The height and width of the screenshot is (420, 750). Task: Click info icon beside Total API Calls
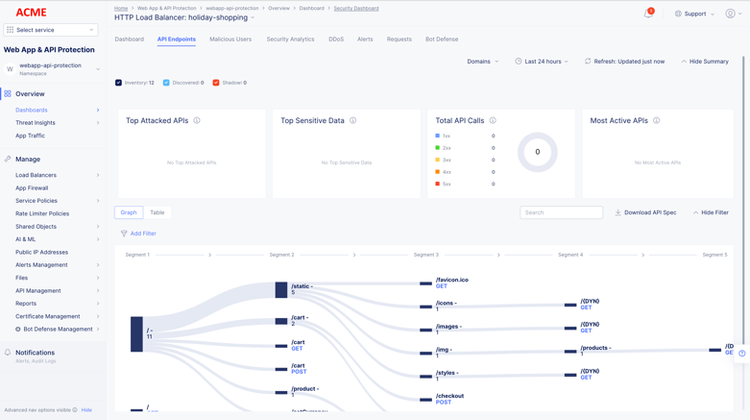tap(492, 121)
